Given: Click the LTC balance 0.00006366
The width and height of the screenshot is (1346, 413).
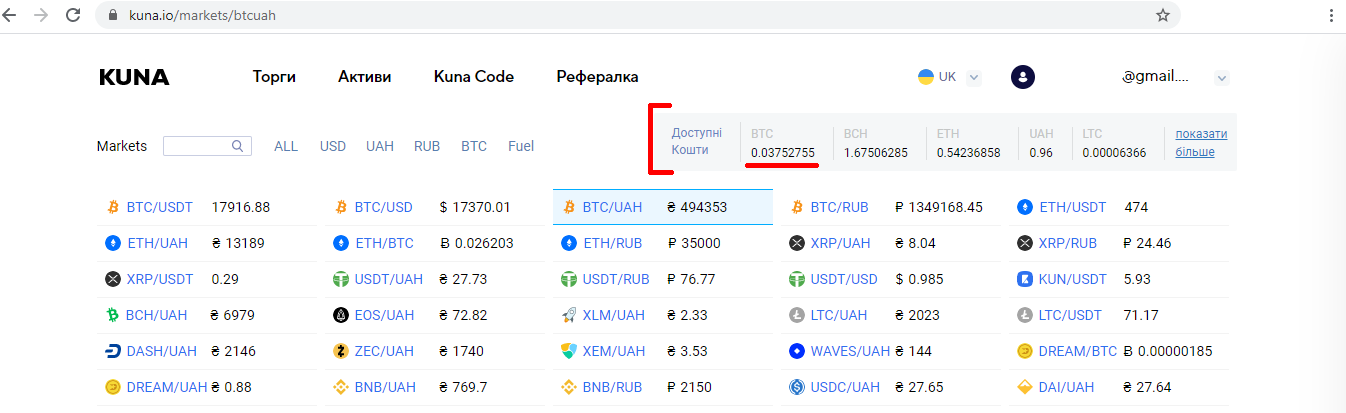Looking at the screenshot, I should click(1114, 153).
